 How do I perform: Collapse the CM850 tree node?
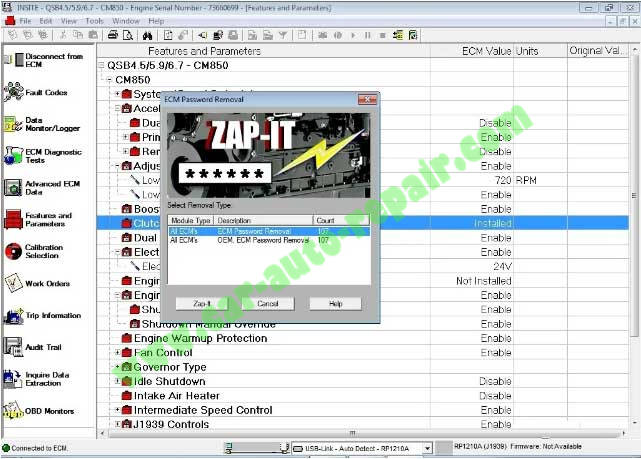click(x=109, y=80)
